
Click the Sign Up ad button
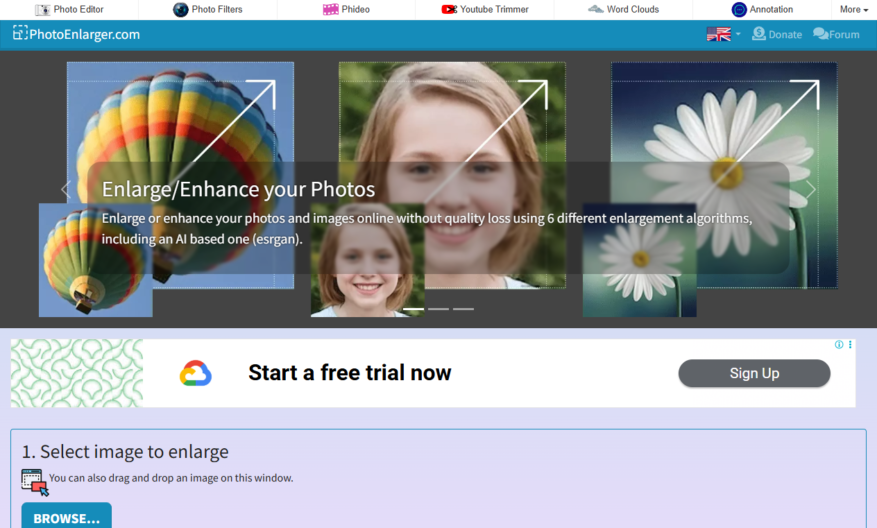[x=754, y=373]
